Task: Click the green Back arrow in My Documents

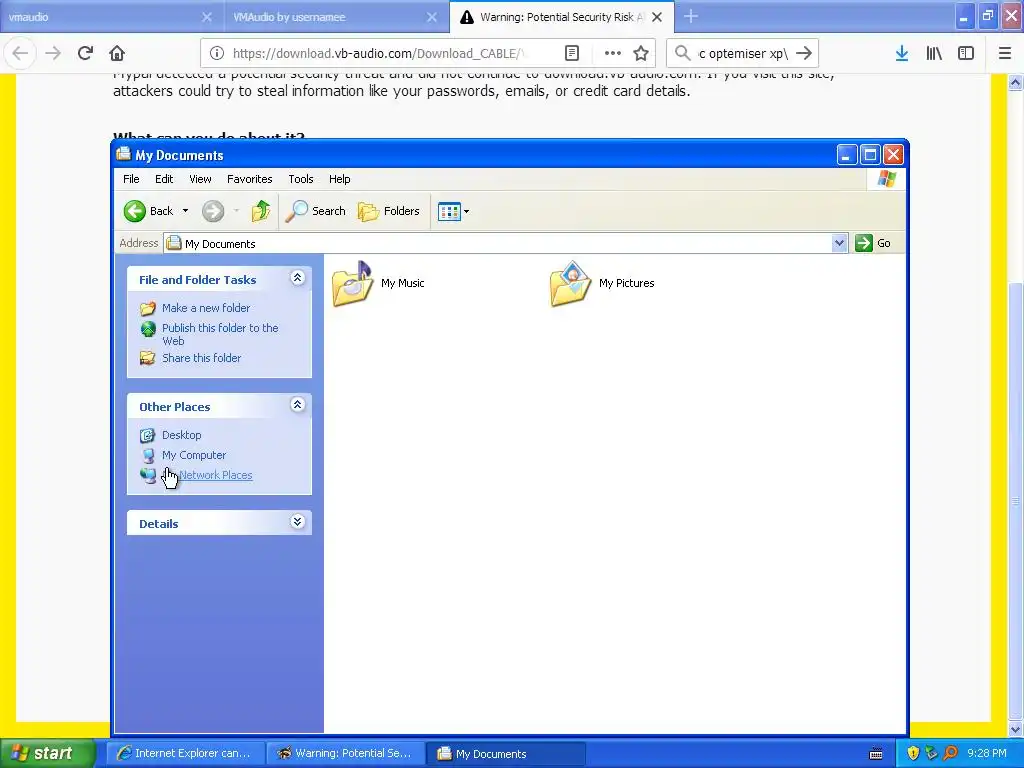Action: pos(135,211)
